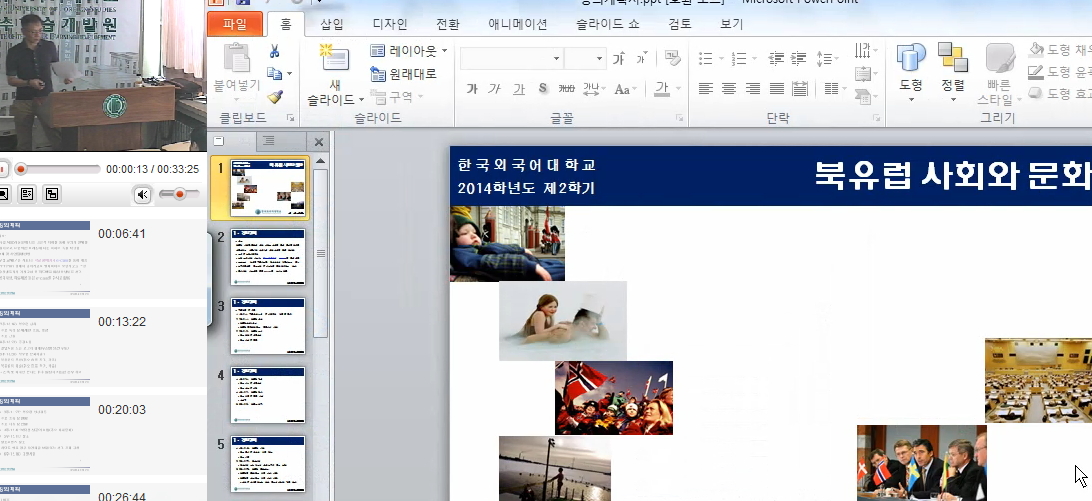Click the justify text alignment icon
1092x501 pixels.
click(776, 89)
